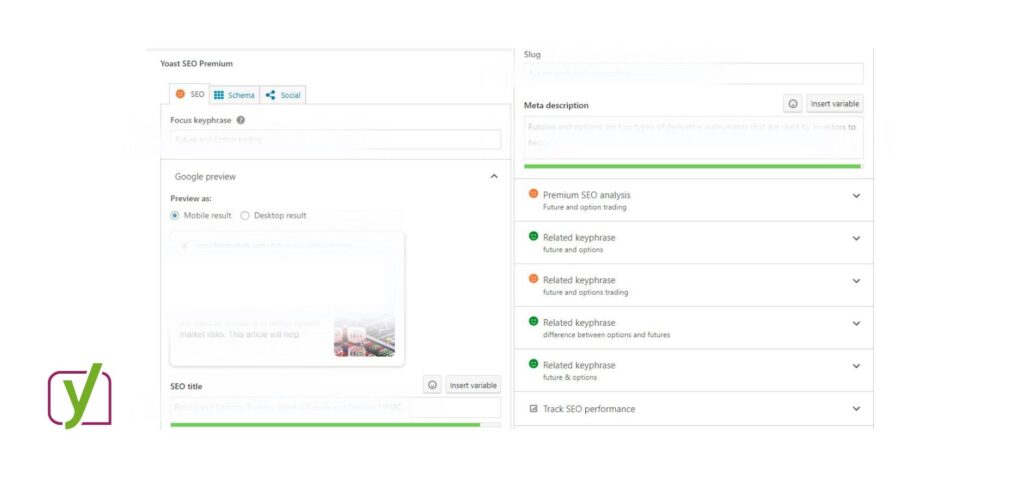
Task: Click the Google preview thumbnail image
Action: click(364, 336)
